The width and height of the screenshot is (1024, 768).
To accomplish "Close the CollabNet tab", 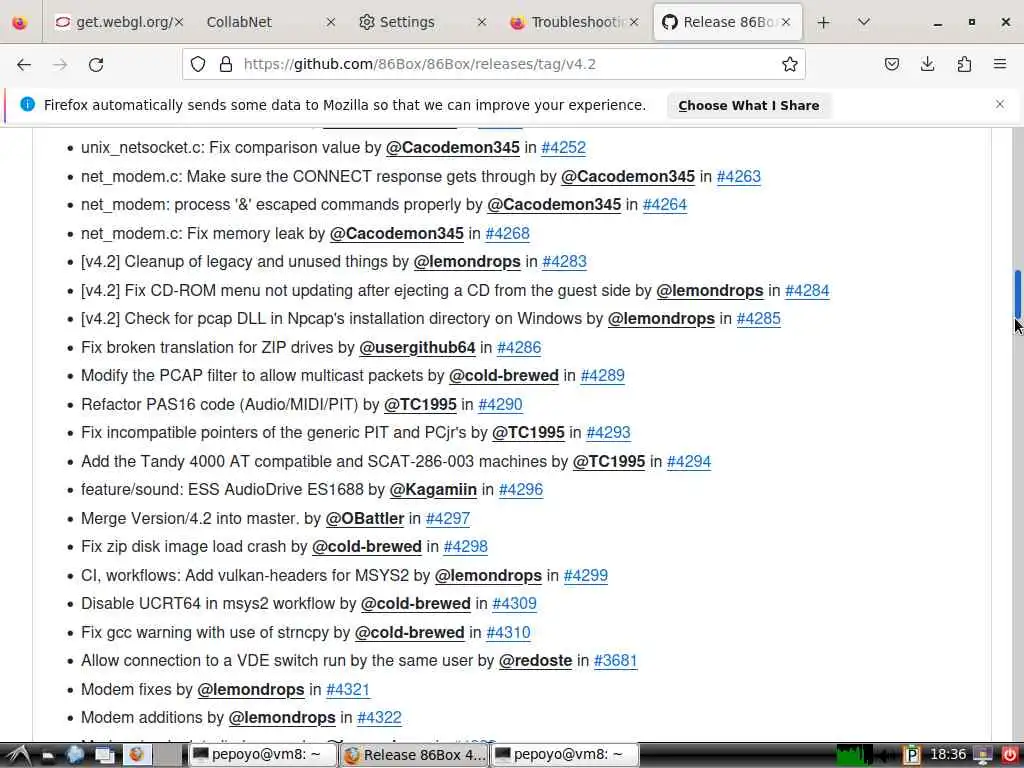I will 330,22.
